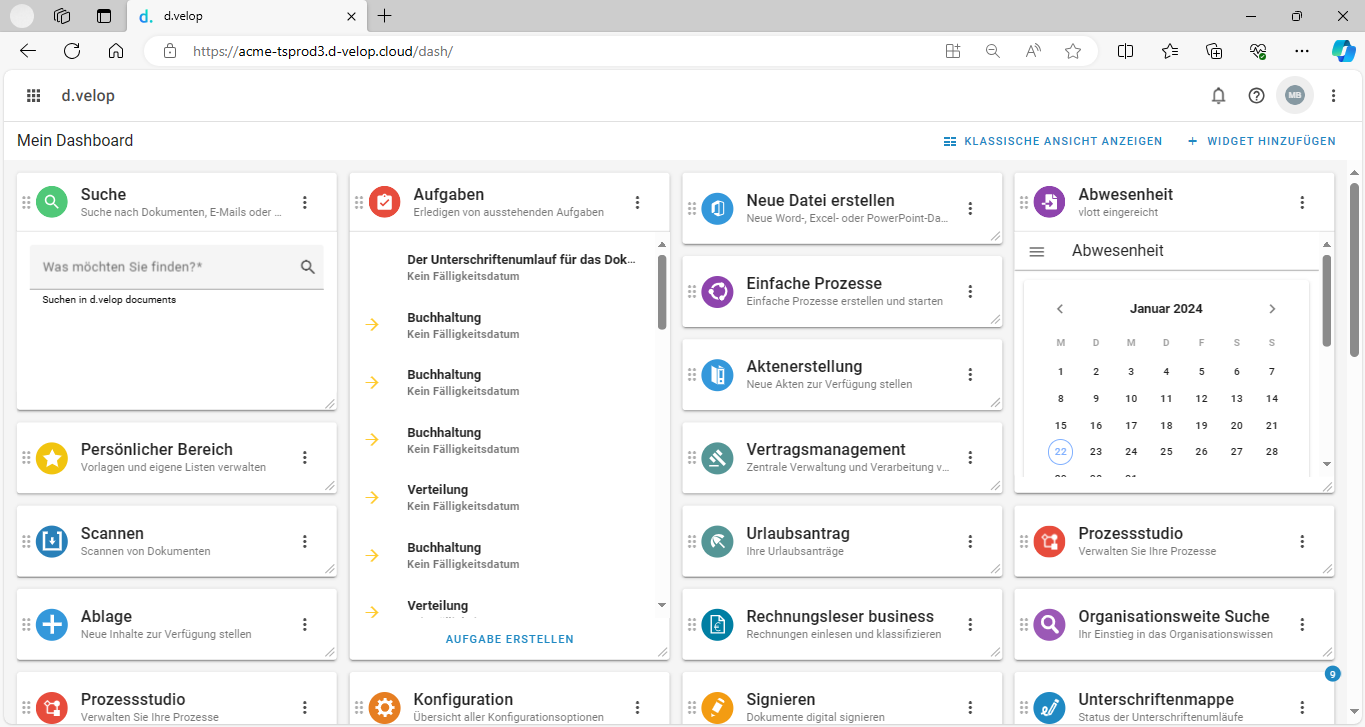
Task: Click the search magnifier in the search field
Action: pyautogui.click(x=307, y=267)
